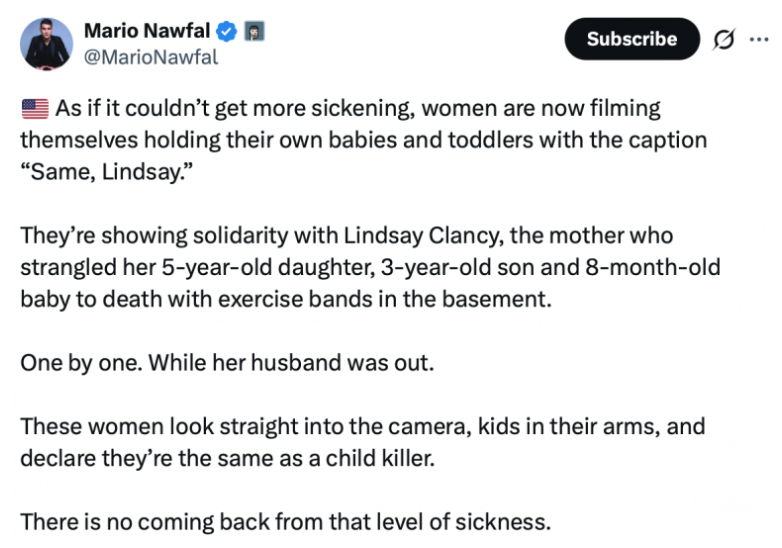Screen dimensions: 782x548
Task: Click the Mario Nawfal display name
Action: (147, 31)
